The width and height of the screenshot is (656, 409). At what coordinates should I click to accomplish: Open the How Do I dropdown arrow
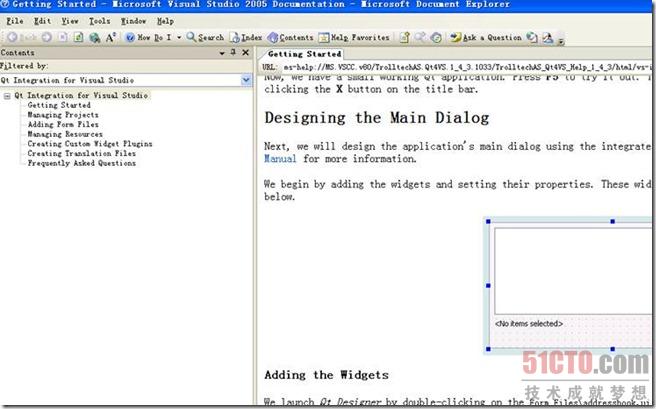tap(179, 38)
